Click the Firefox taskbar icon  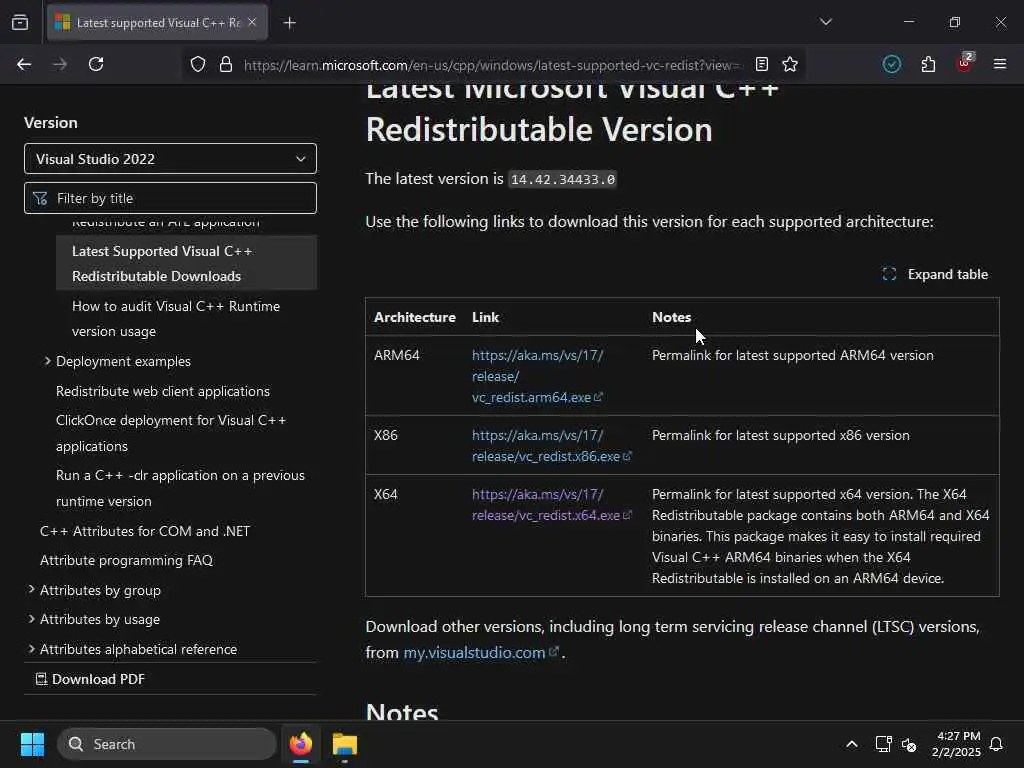click(301, 744)
